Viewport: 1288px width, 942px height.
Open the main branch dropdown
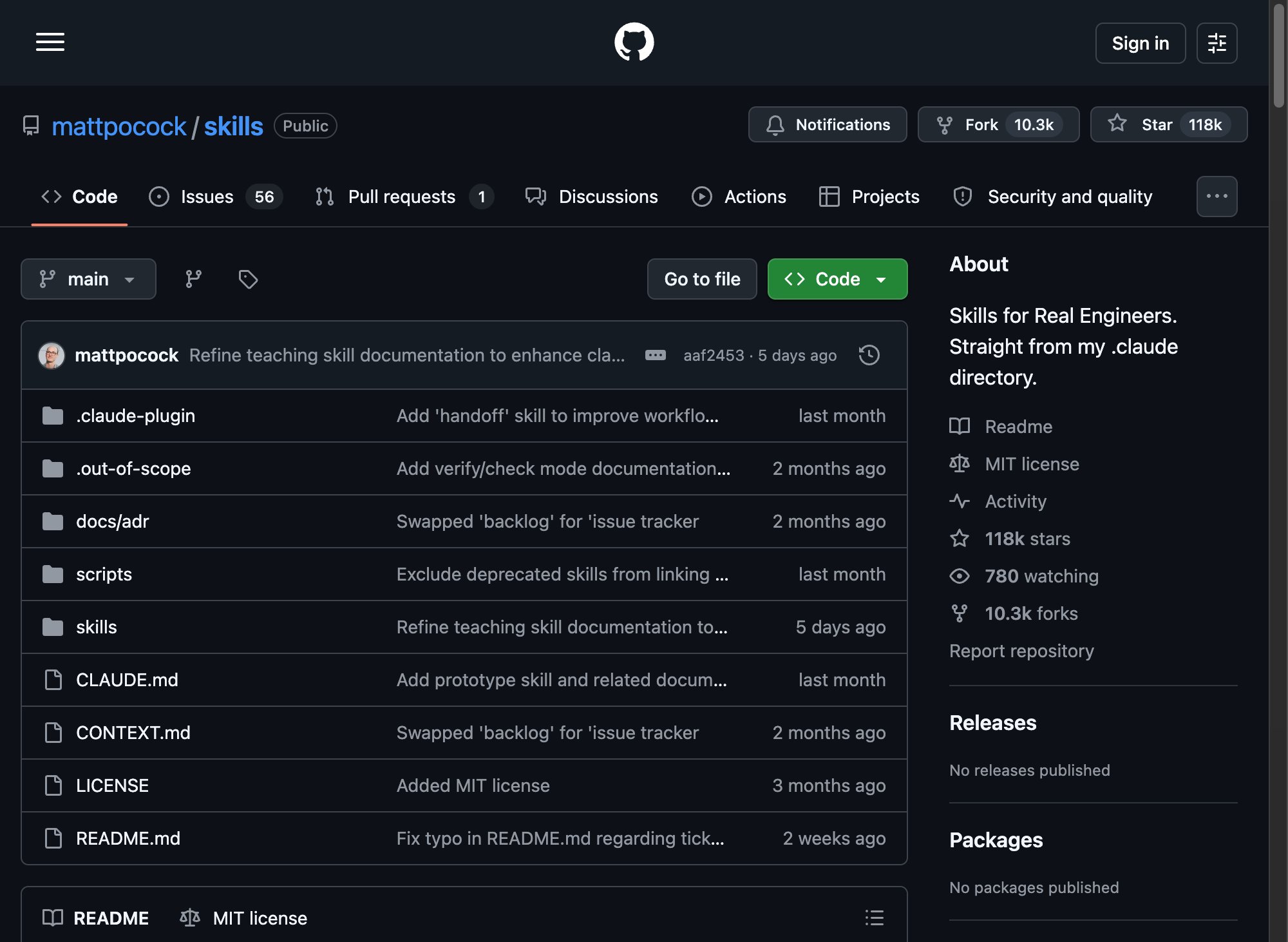click(88, 279)
